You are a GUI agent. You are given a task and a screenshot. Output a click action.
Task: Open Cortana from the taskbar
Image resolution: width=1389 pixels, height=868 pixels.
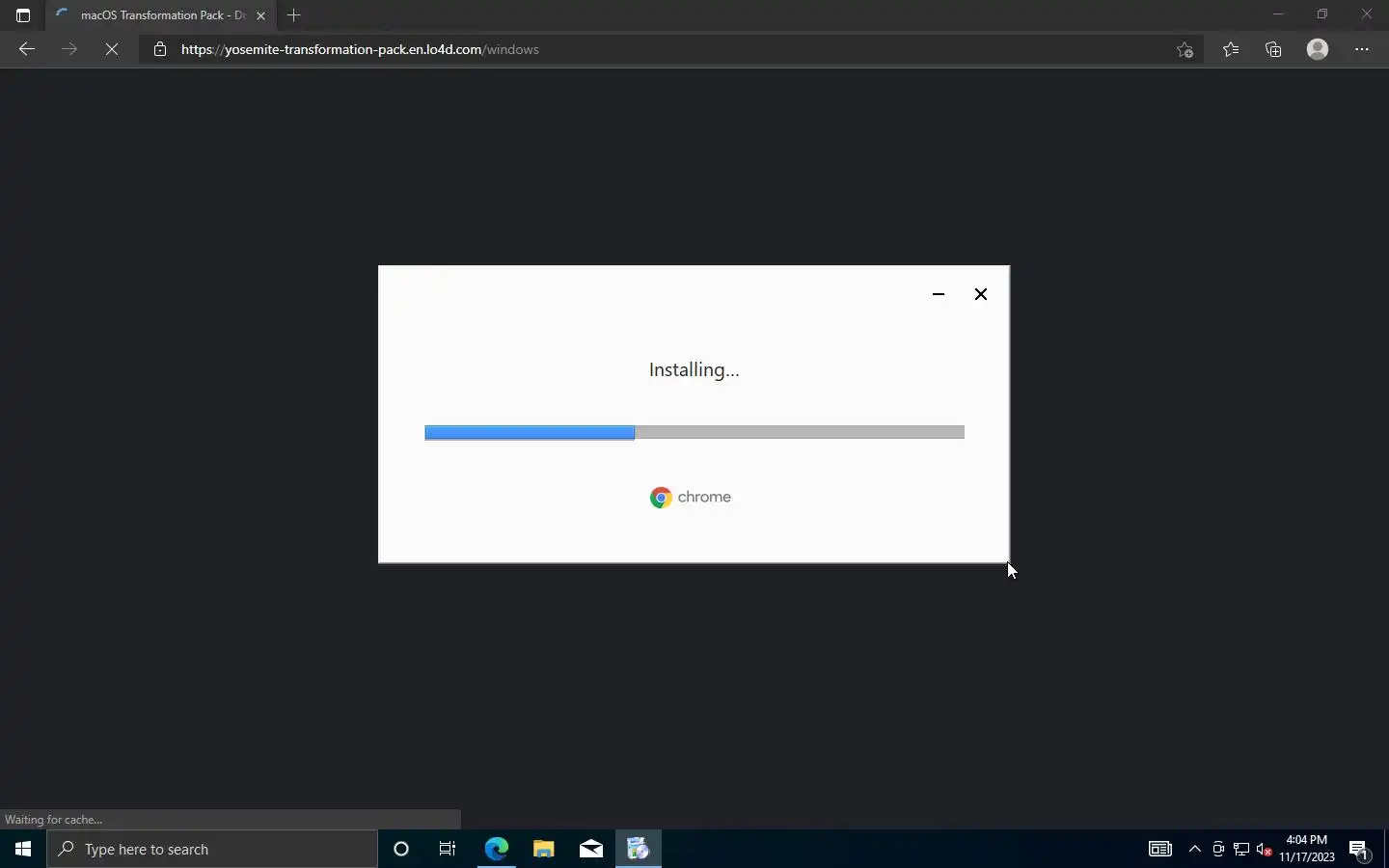pyautogui.click(x=401, y=849)
